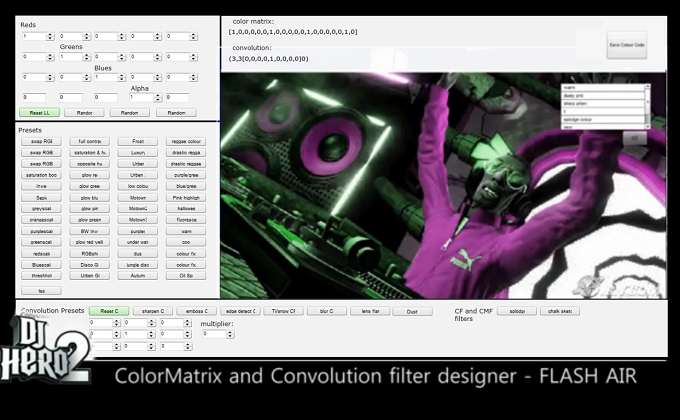The width and height of the screenshot is (680, 420).
Task: Select splodge colour in the saved list
Action: tap(603, 119)
